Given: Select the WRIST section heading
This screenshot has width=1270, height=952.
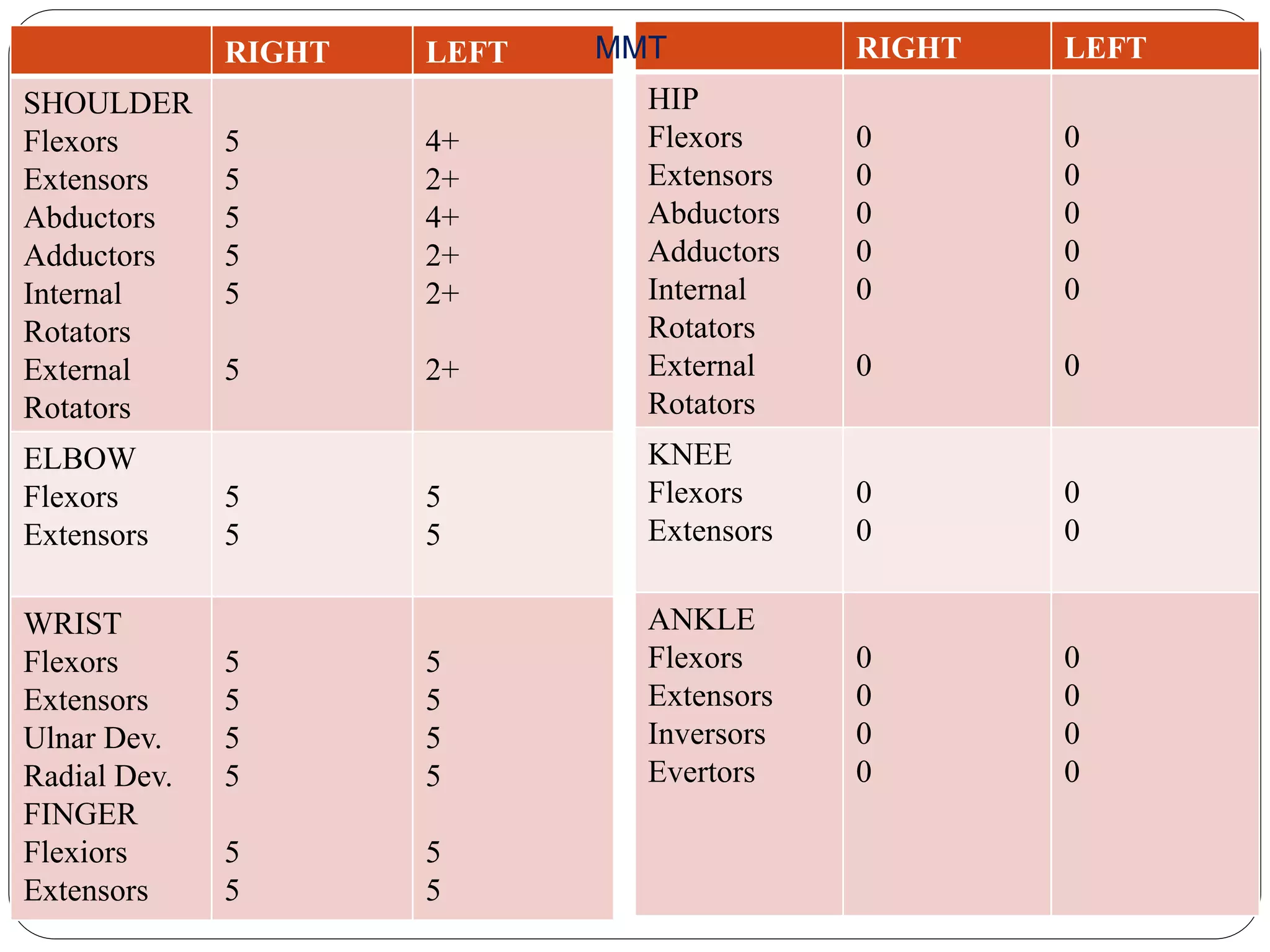Looking at the screenshot, I should [73, 624].
